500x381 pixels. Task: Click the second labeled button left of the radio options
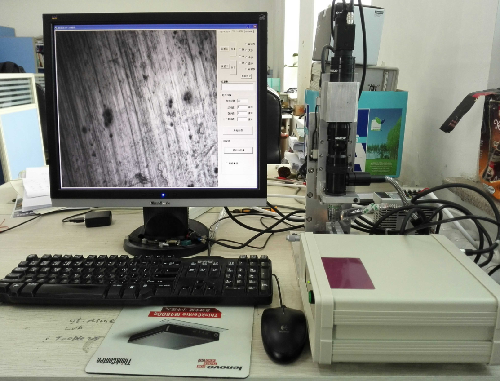(x=225, y=66)
